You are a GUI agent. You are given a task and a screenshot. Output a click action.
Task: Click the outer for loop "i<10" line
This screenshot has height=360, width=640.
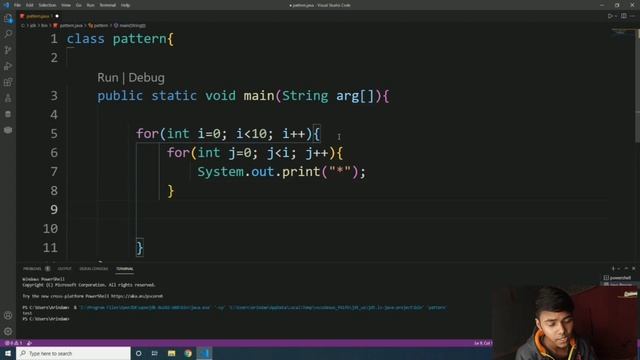(228, 134)
